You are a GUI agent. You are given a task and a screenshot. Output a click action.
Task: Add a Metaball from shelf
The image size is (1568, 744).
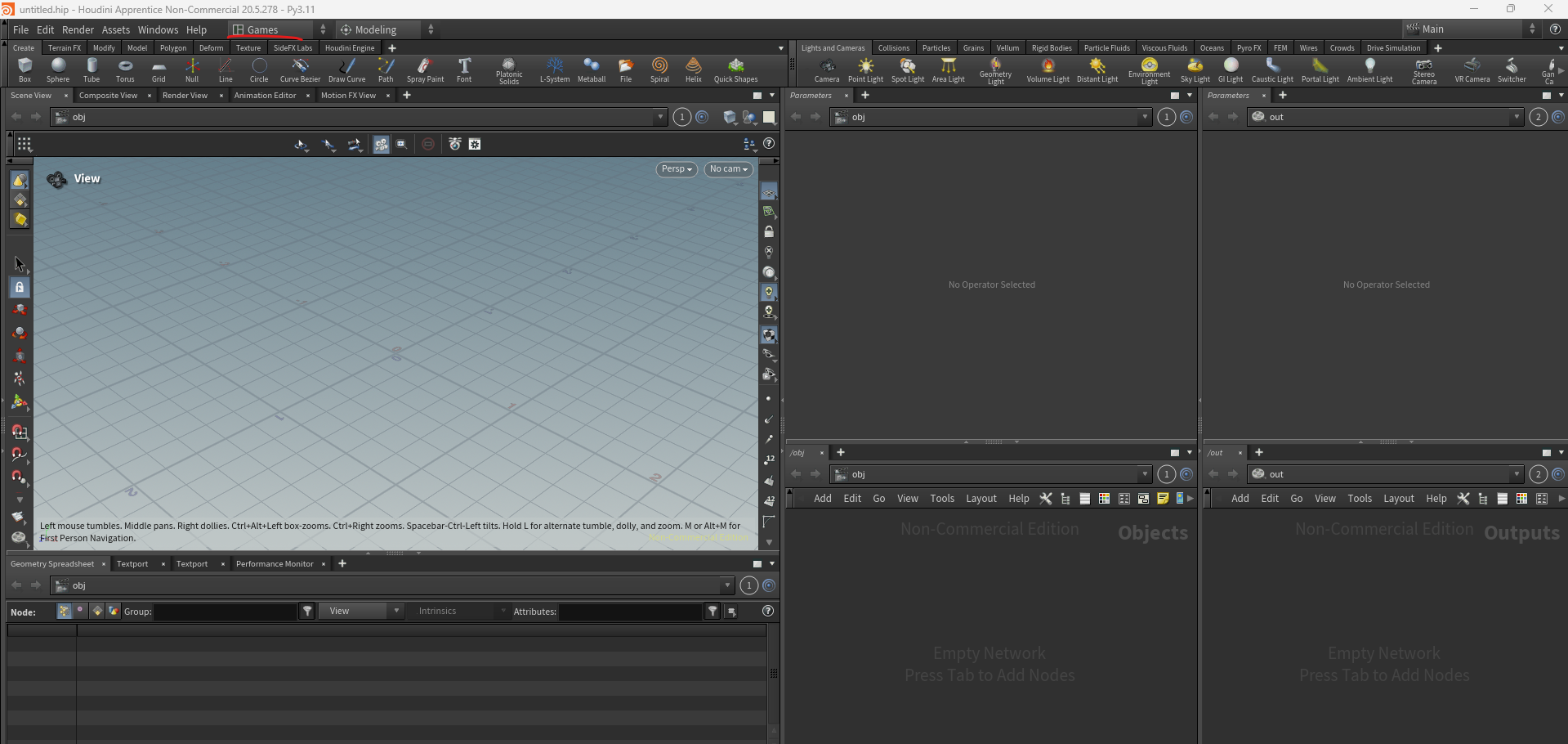(x=592, y=70)
